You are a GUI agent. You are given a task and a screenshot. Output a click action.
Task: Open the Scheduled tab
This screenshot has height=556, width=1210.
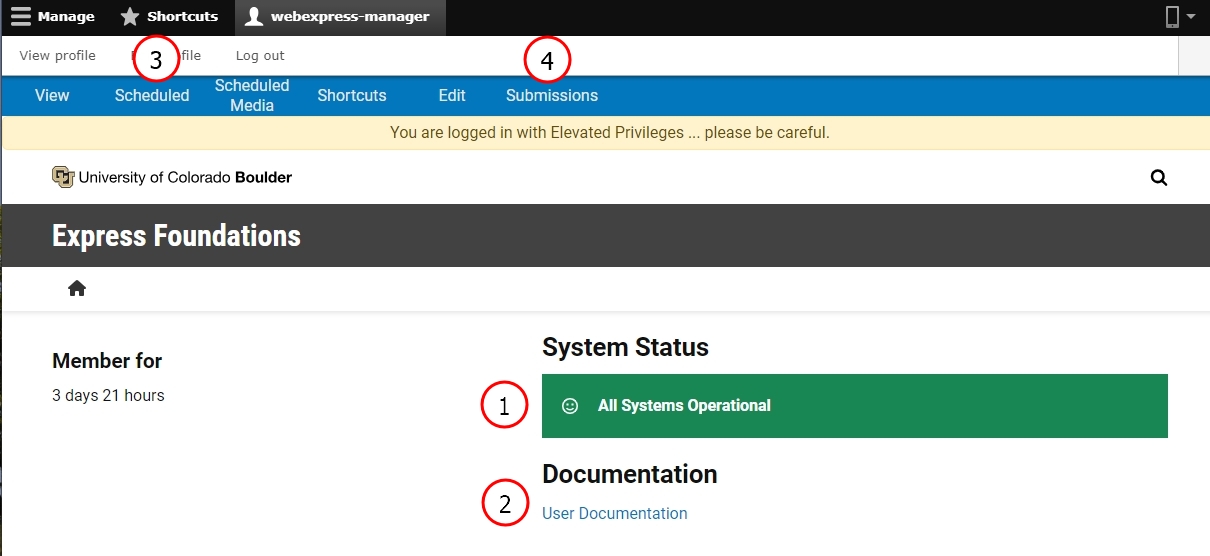[x=152, y=96]
